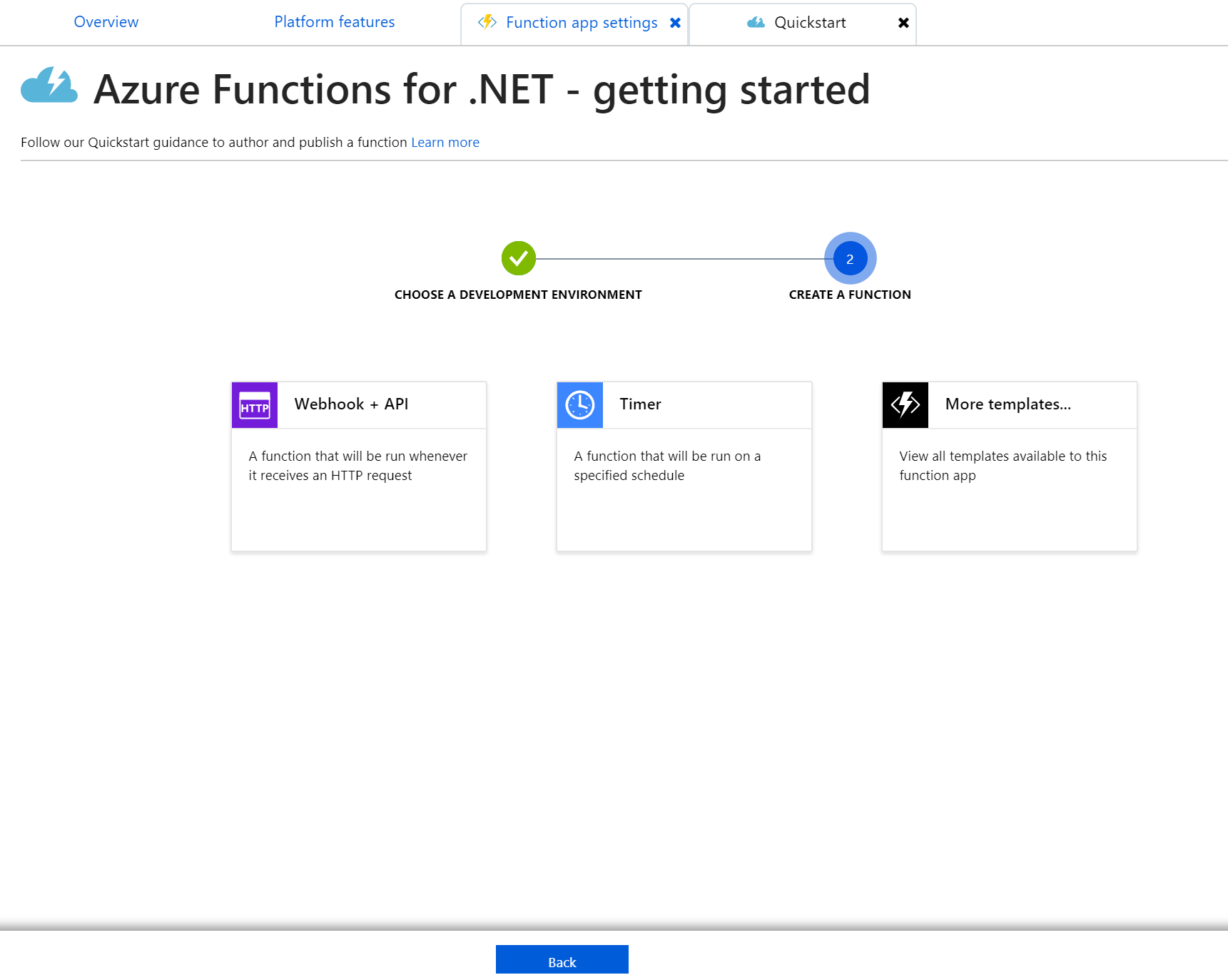
Task: Select the Quickstart tab
Action: 810,23
